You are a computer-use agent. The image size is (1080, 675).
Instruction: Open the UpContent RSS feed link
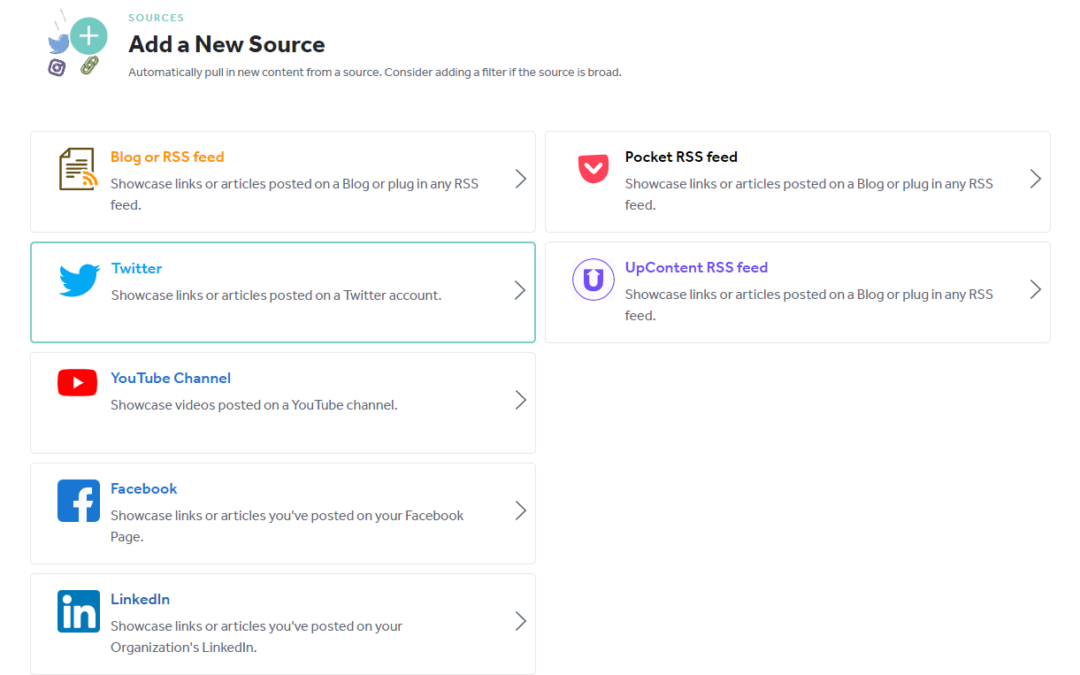tap(696, 267)
